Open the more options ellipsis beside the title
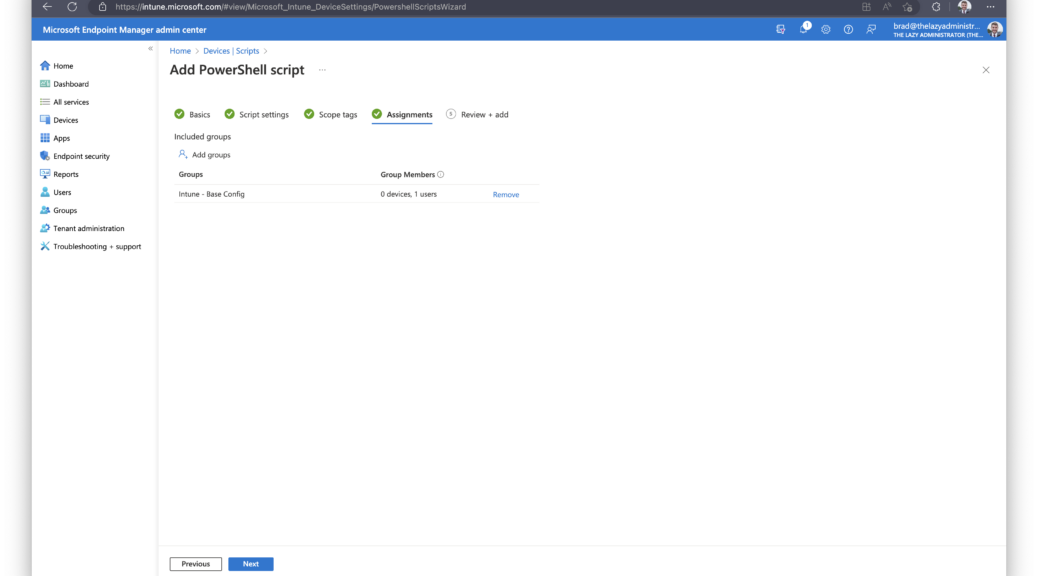The height and width of the screenshot is (576, 1038). click(322, 70)
